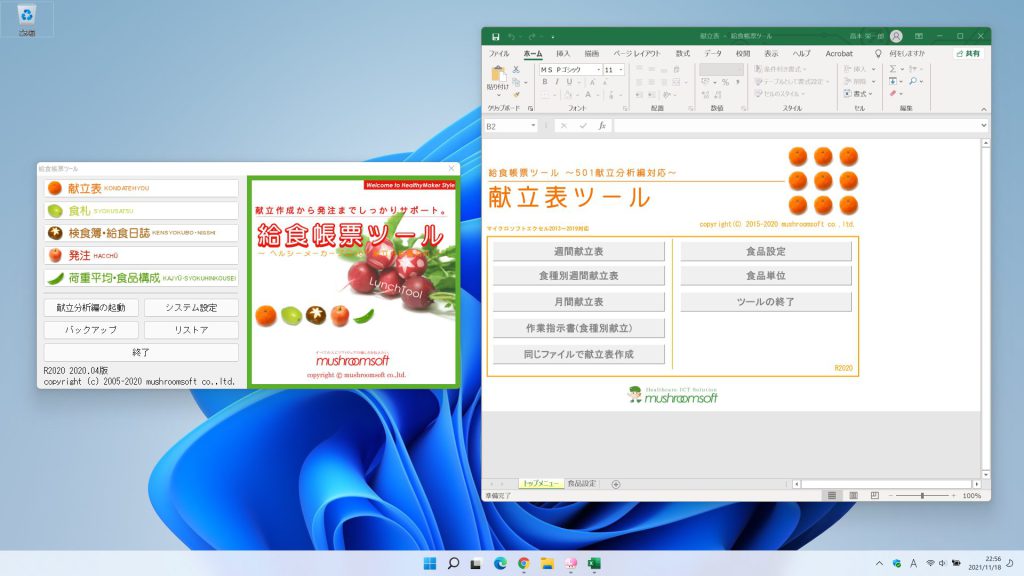Open 献立表 in the 給食帳票ツール launcher
1024x576 pixels.
pos(141,188)
